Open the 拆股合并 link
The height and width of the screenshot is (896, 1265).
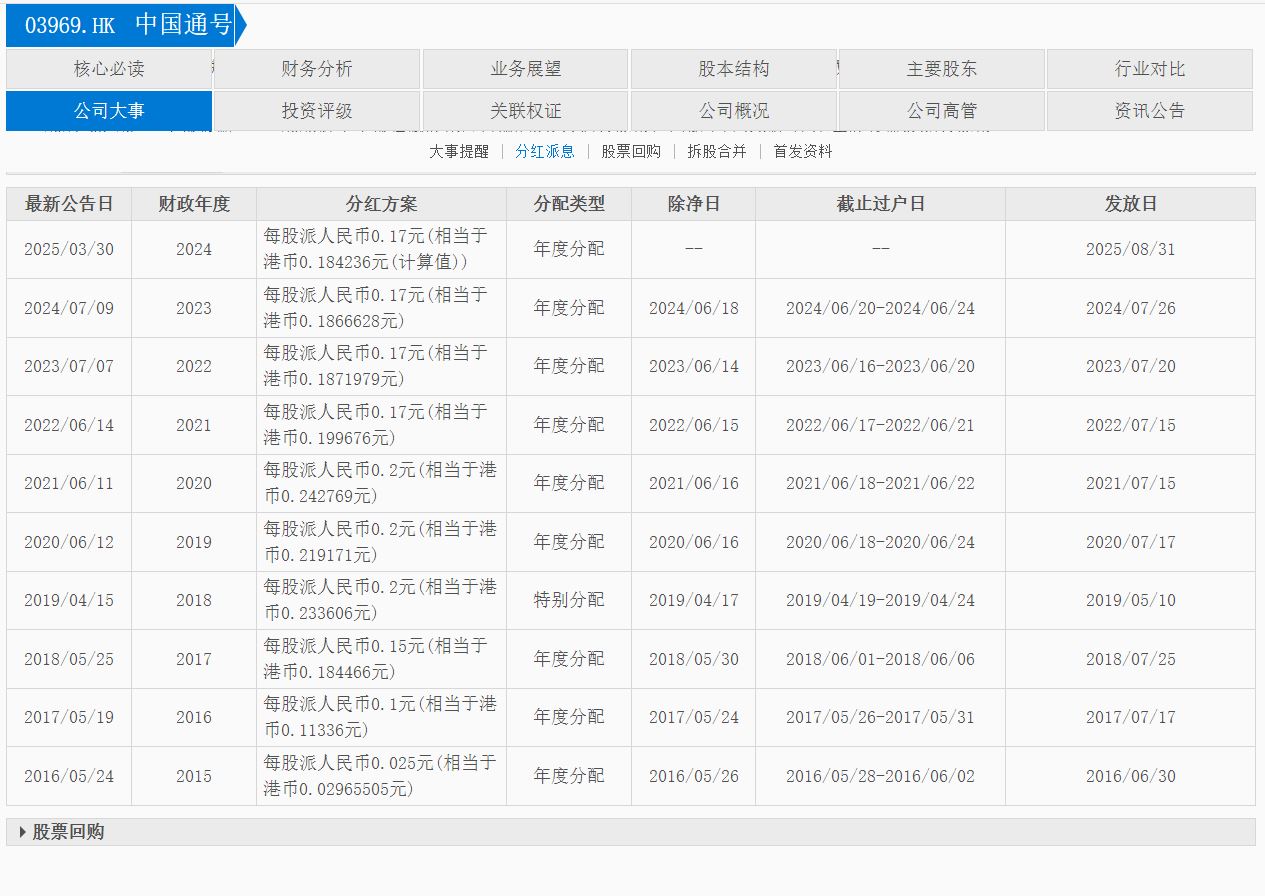point(717,152)
